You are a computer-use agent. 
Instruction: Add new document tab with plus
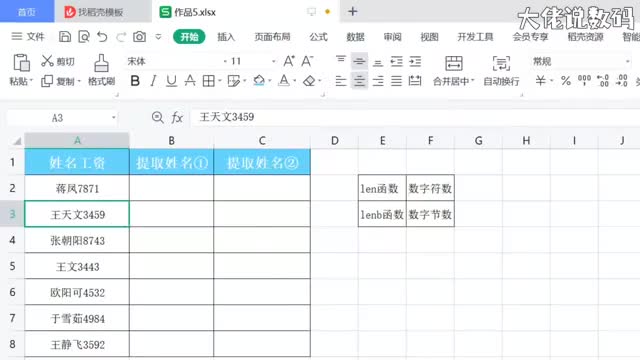click(x=353, y=11)
